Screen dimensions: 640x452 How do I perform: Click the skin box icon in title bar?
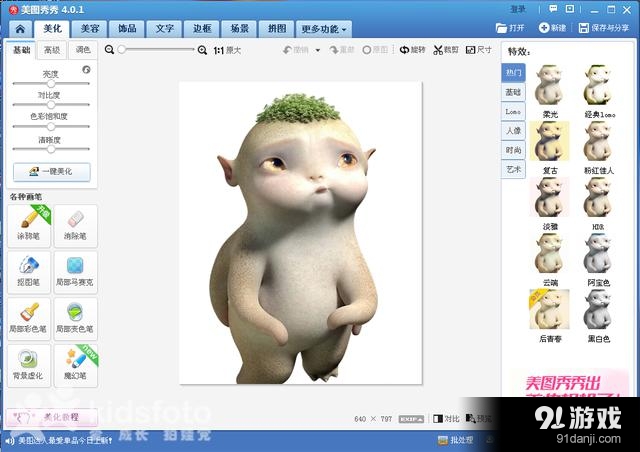click(x=570, y=9)
